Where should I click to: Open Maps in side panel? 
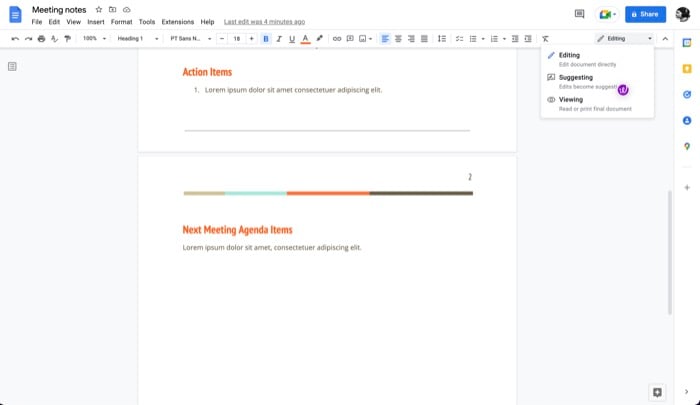(687, 146)
